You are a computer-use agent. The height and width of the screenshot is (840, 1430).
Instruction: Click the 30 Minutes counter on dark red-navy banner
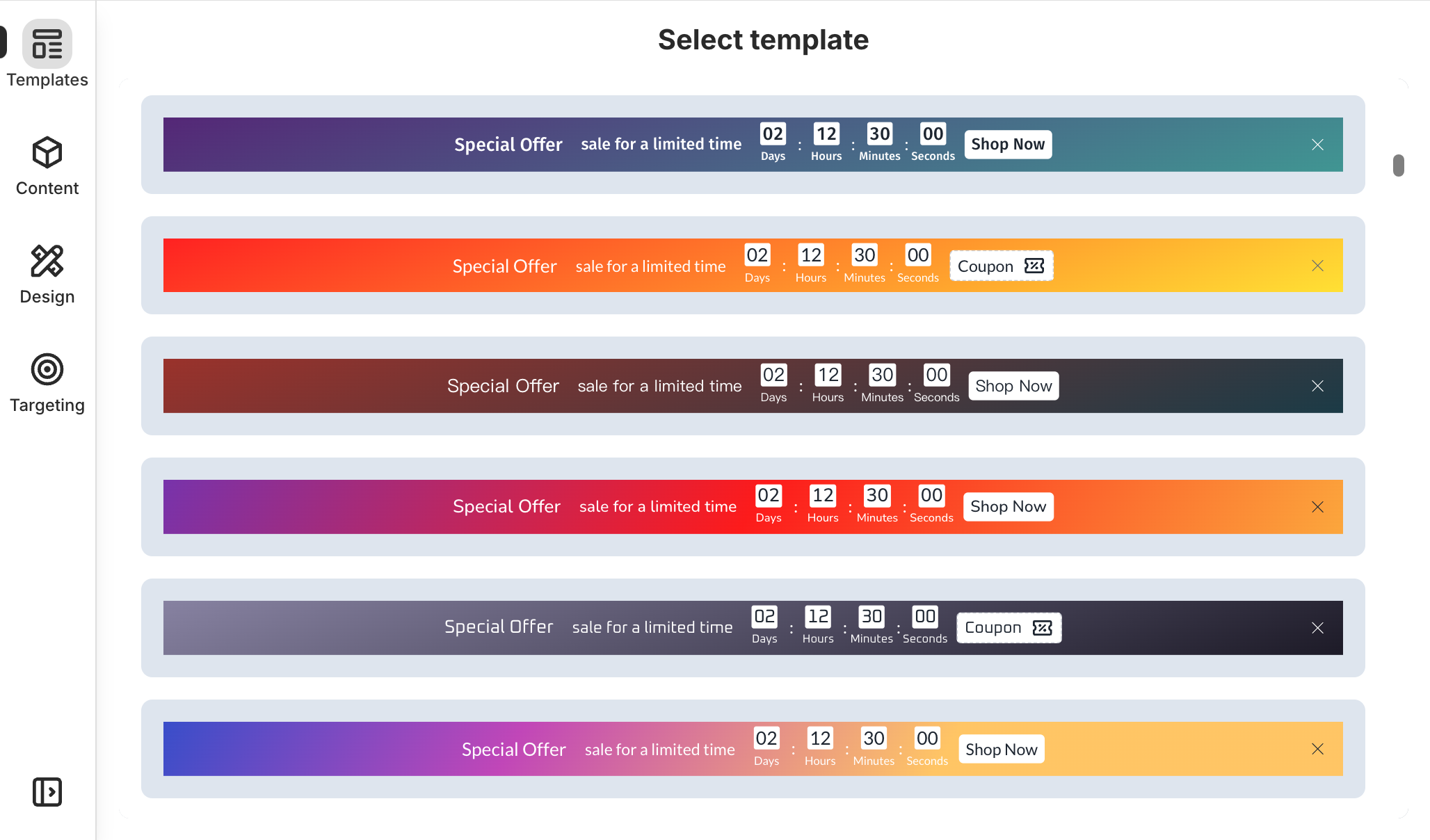[x=883, y=383]
